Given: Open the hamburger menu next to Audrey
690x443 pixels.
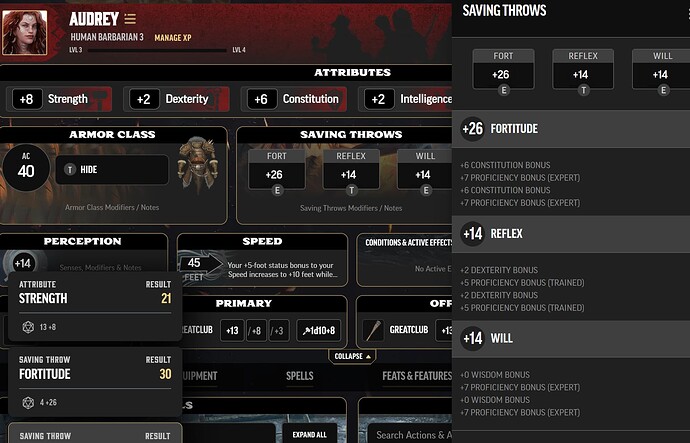Looking at the screenshot, I should (x=130, y=19).
